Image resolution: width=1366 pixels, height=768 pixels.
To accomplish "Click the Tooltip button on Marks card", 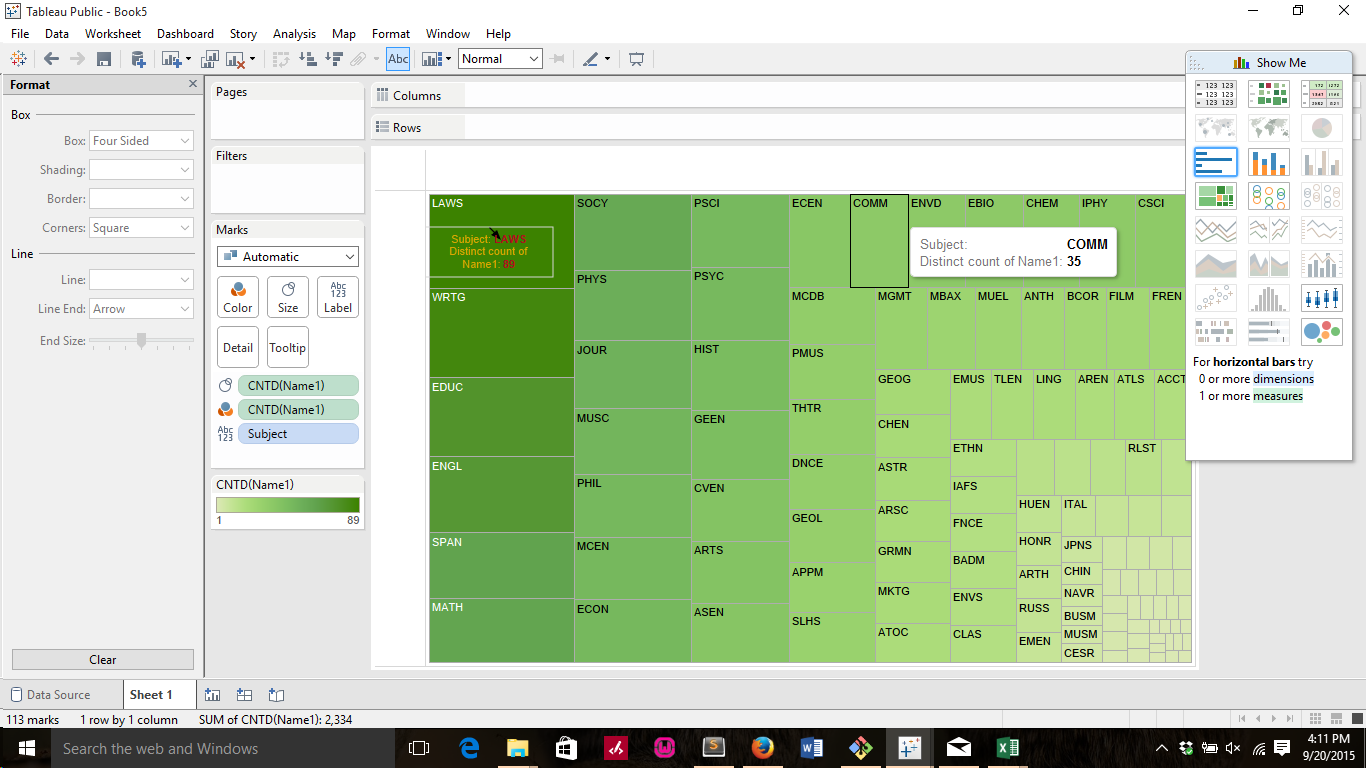I will click(x=288, y=347).
